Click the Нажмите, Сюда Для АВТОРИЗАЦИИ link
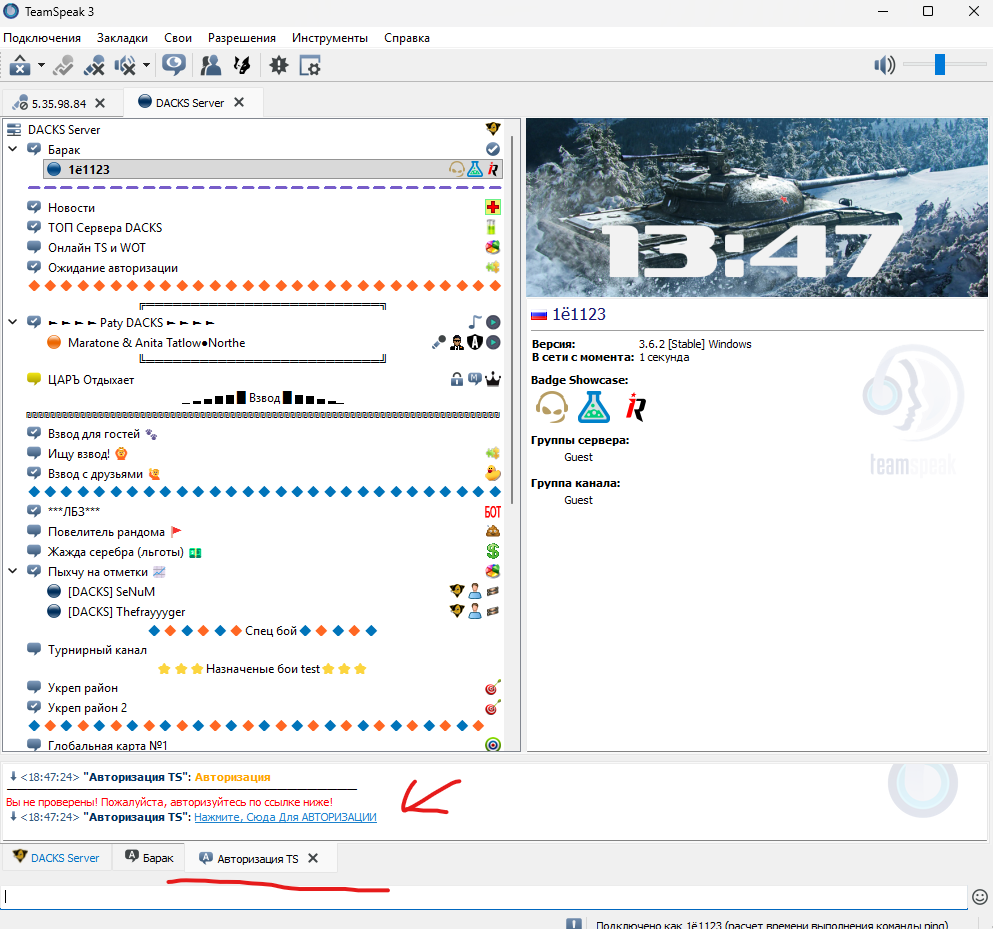The width and height of the screenshot is (993, 929). point(285,817)
